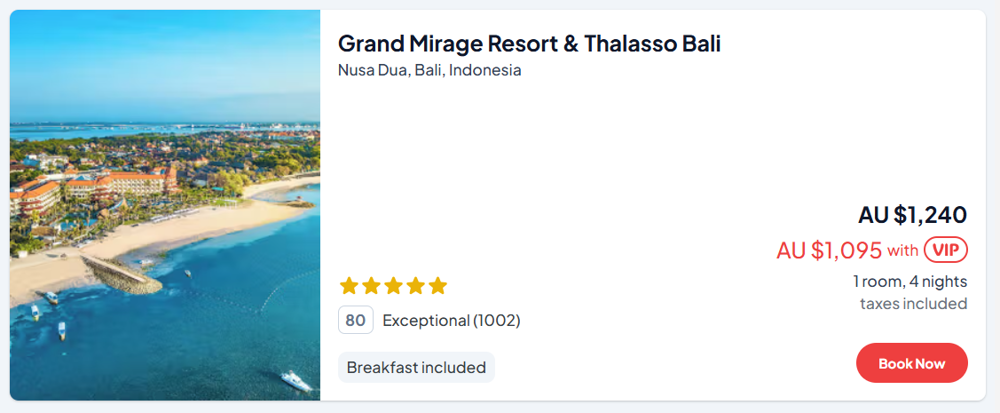
Task: Click the white speedboat in the photo
Action: click(x=296, y=380)
